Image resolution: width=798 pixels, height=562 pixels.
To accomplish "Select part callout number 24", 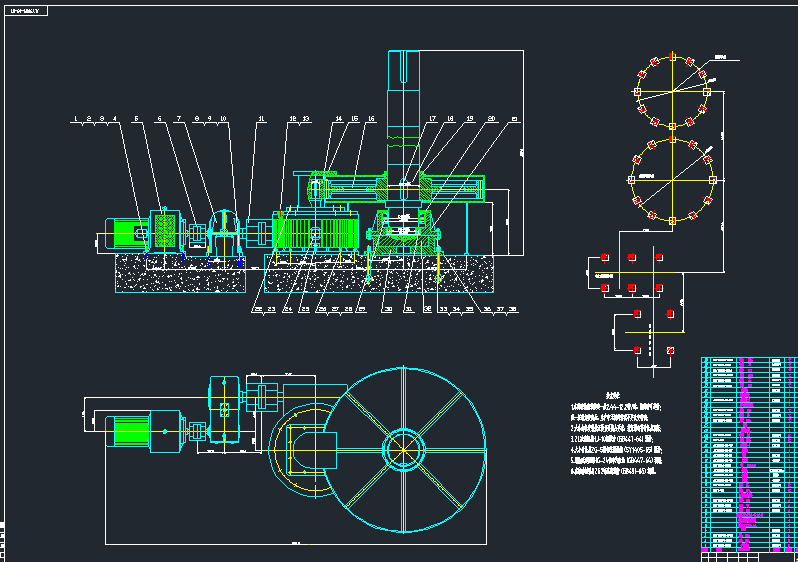I will tap(288, 309).
